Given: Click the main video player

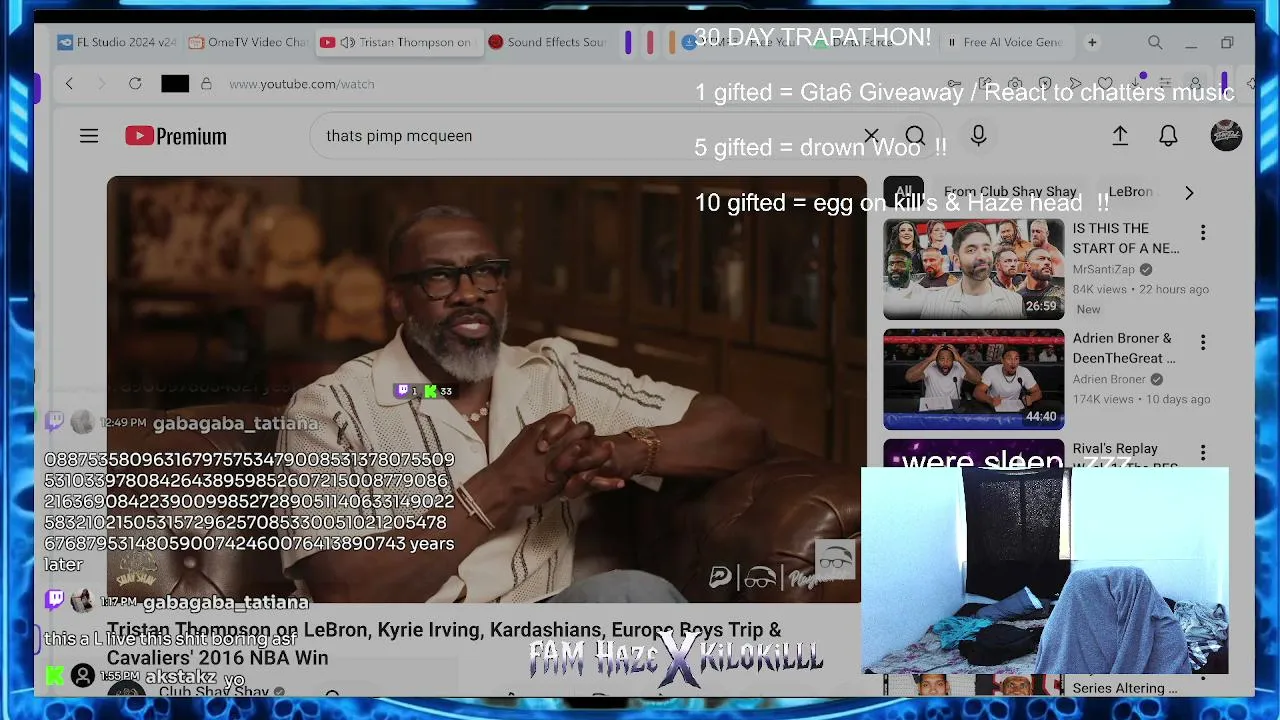Looking at the screenshot, I should click(x=487, y=390).
